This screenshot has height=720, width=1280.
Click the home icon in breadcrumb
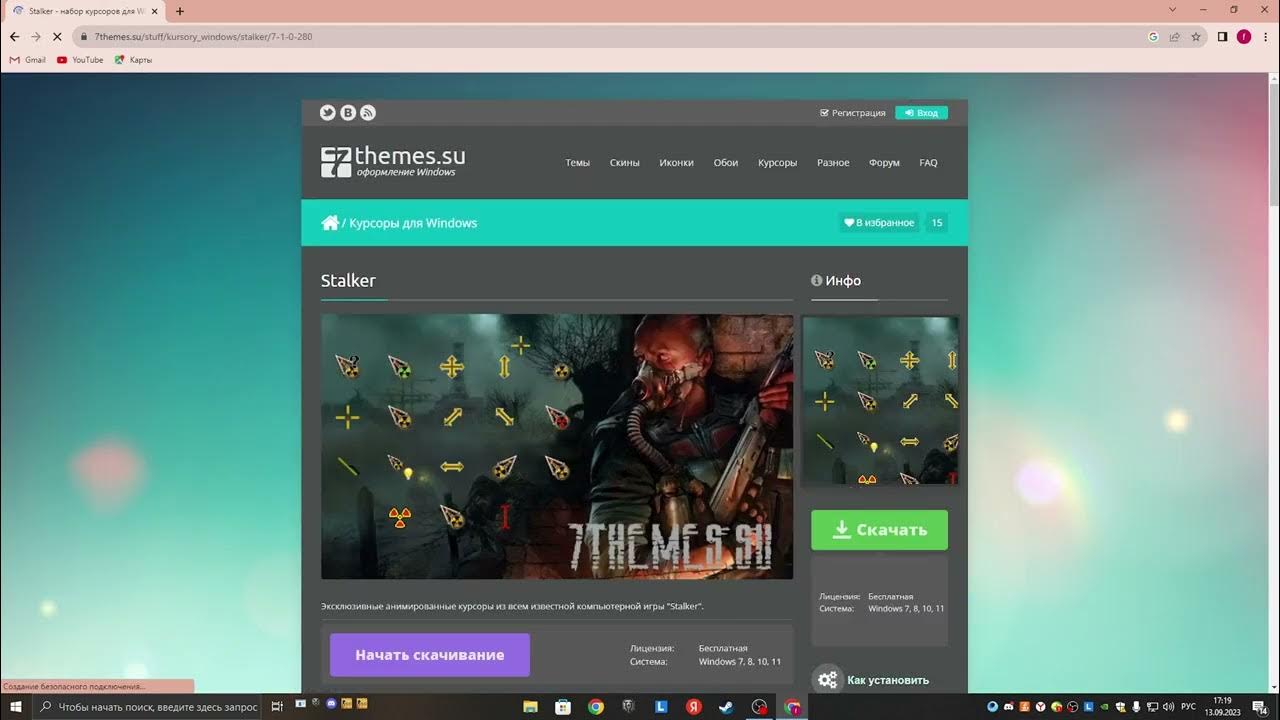[330, 223]
